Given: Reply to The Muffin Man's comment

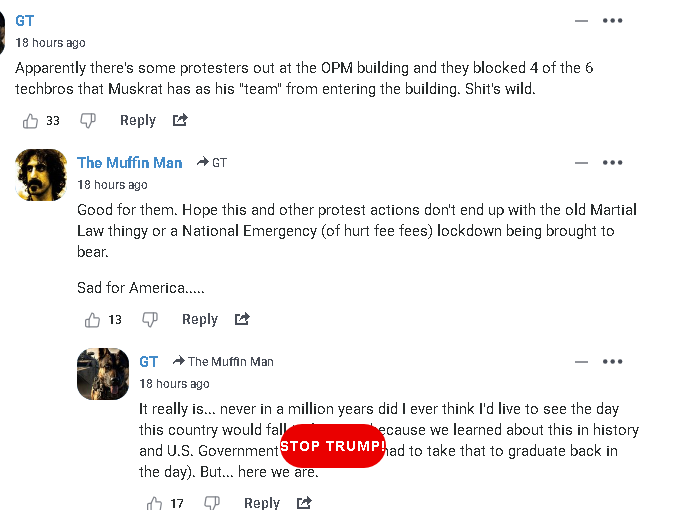Looking at the screenshot, I should [199, 320].
